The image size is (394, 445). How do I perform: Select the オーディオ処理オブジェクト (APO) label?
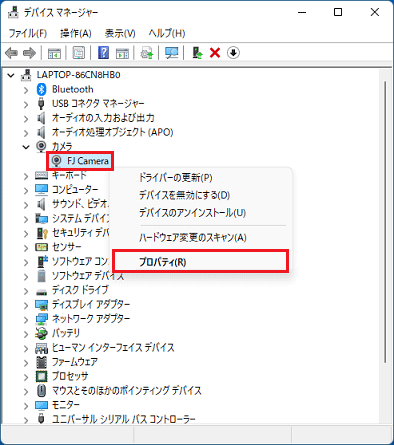coord(112,132)
